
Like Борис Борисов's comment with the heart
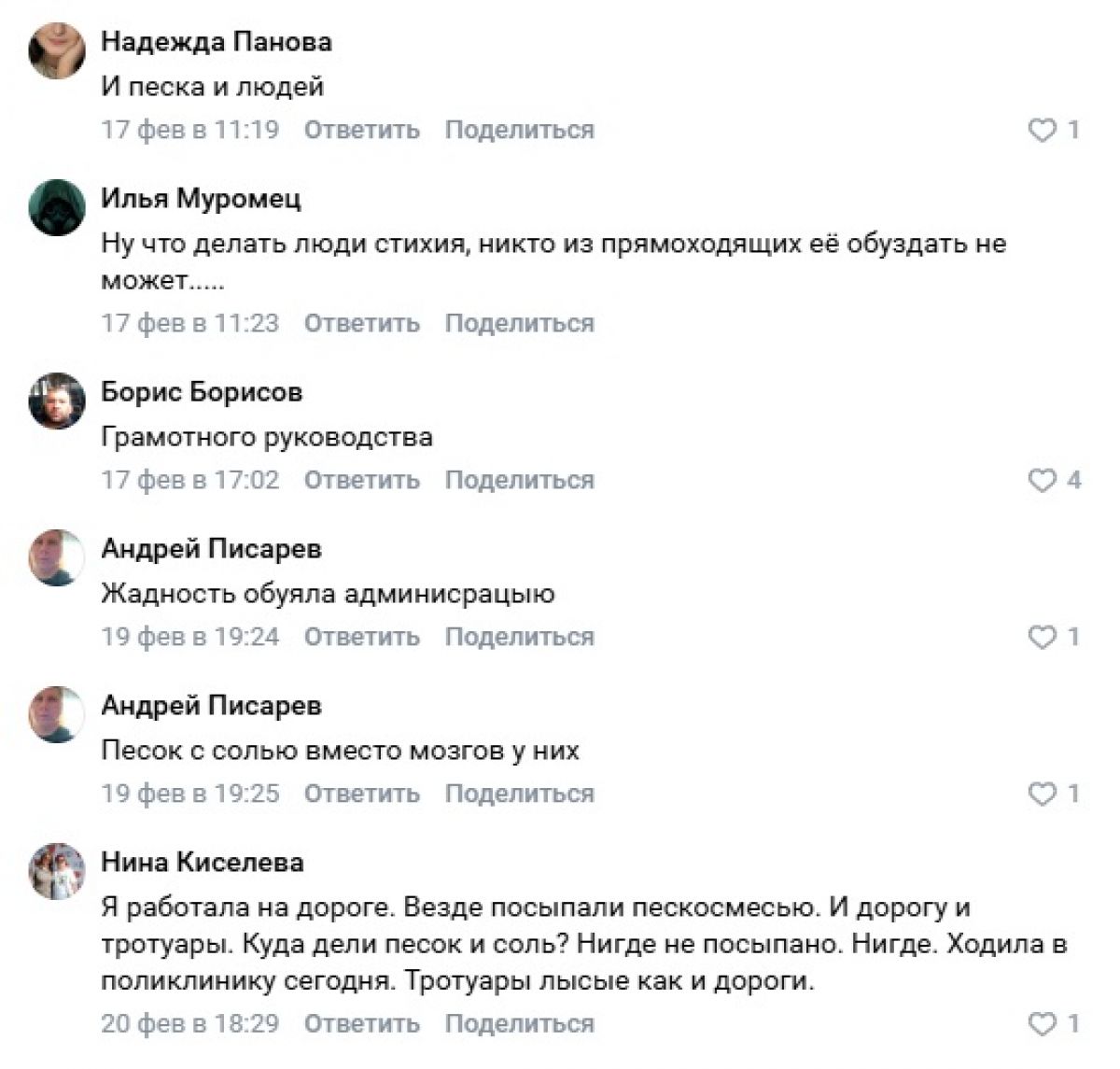(1041, 480)
